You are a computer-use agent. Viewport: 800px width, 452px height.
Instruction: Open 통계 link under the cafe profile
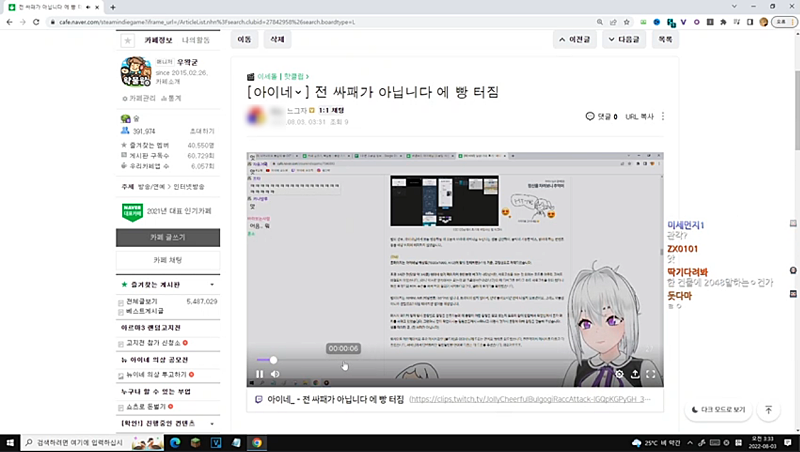pyautogui.click(x=171, y=98)
